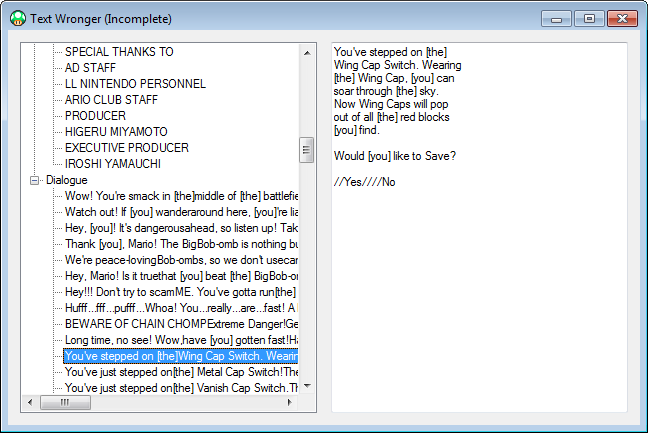Select 'Thank [you], Mario!' dialogue entry
Viewport: 648px width, 433px height.
pos(181,244)
